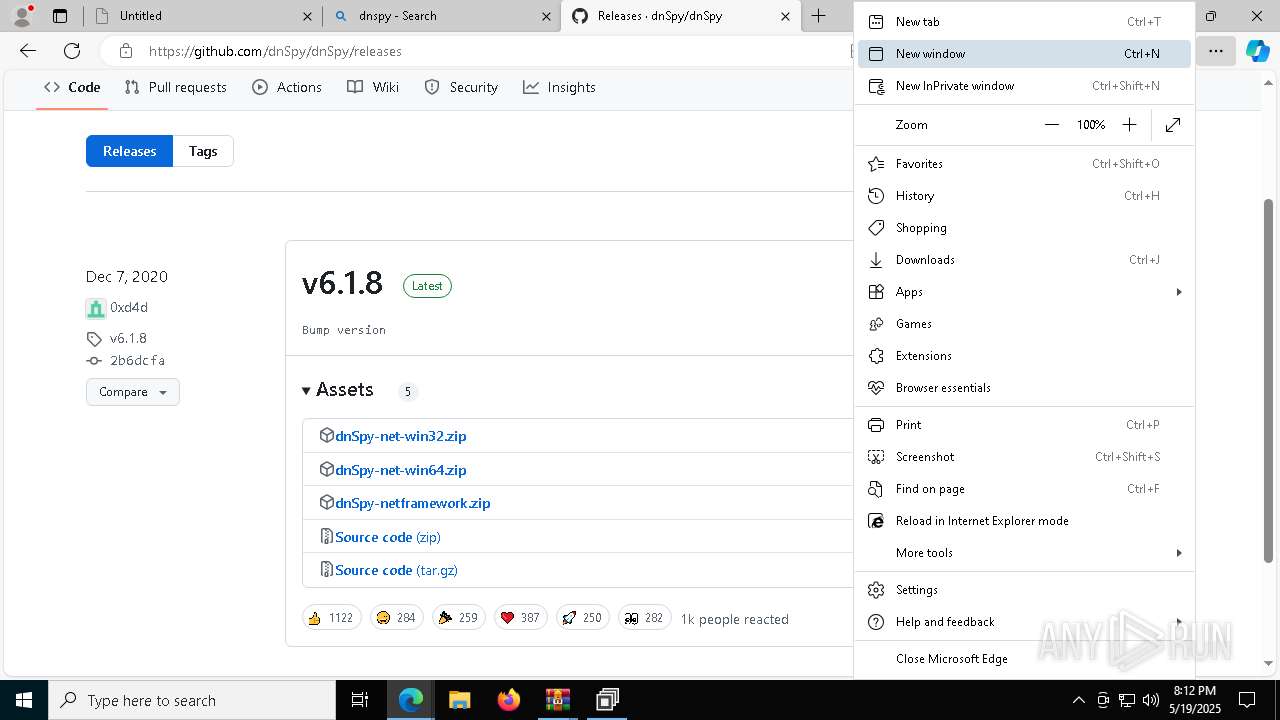Close the Untitled tab

[x=306, y=16]
